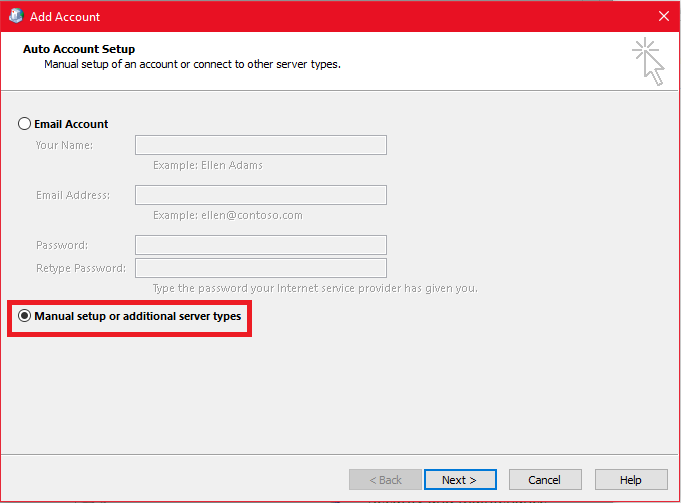Viewport: 681px width, 504px height.
Task: Select the Retype Password field
Action: coord(260,268)
